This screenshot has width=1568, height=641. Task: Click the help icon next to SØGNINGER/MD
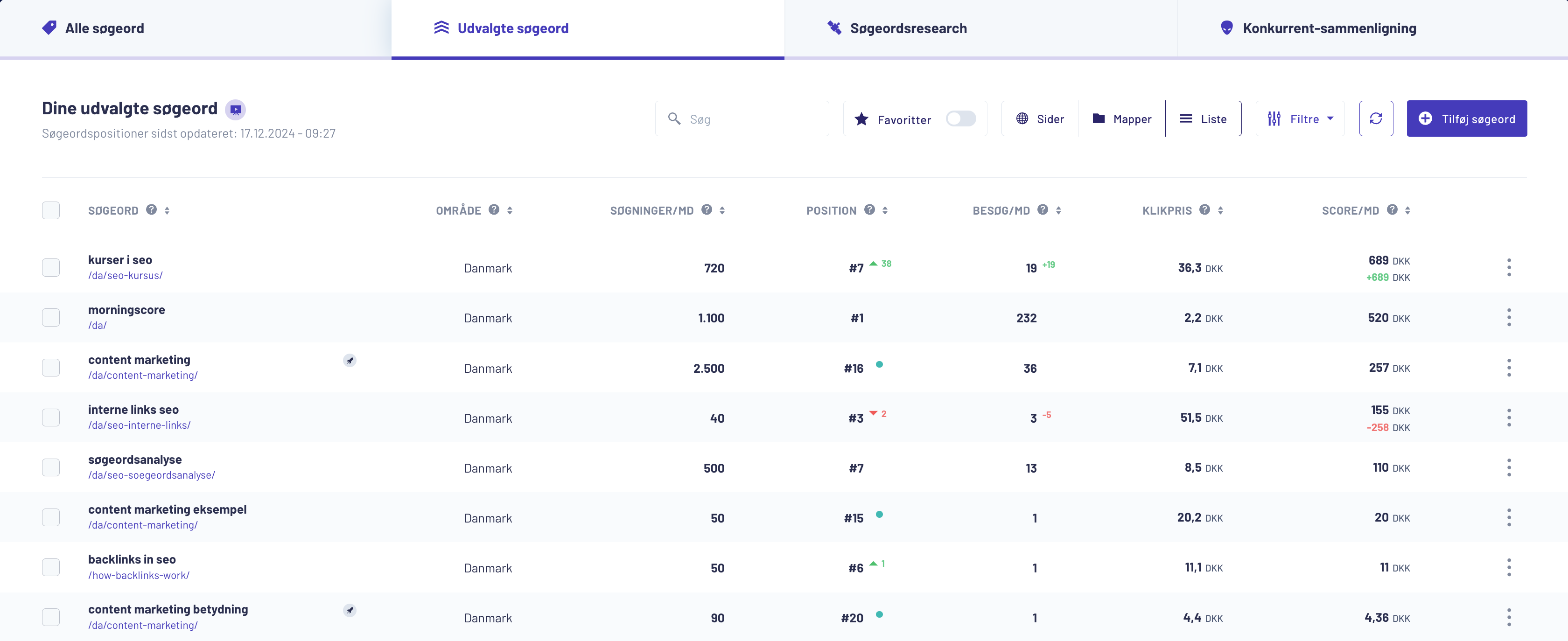tap(707, 209)
